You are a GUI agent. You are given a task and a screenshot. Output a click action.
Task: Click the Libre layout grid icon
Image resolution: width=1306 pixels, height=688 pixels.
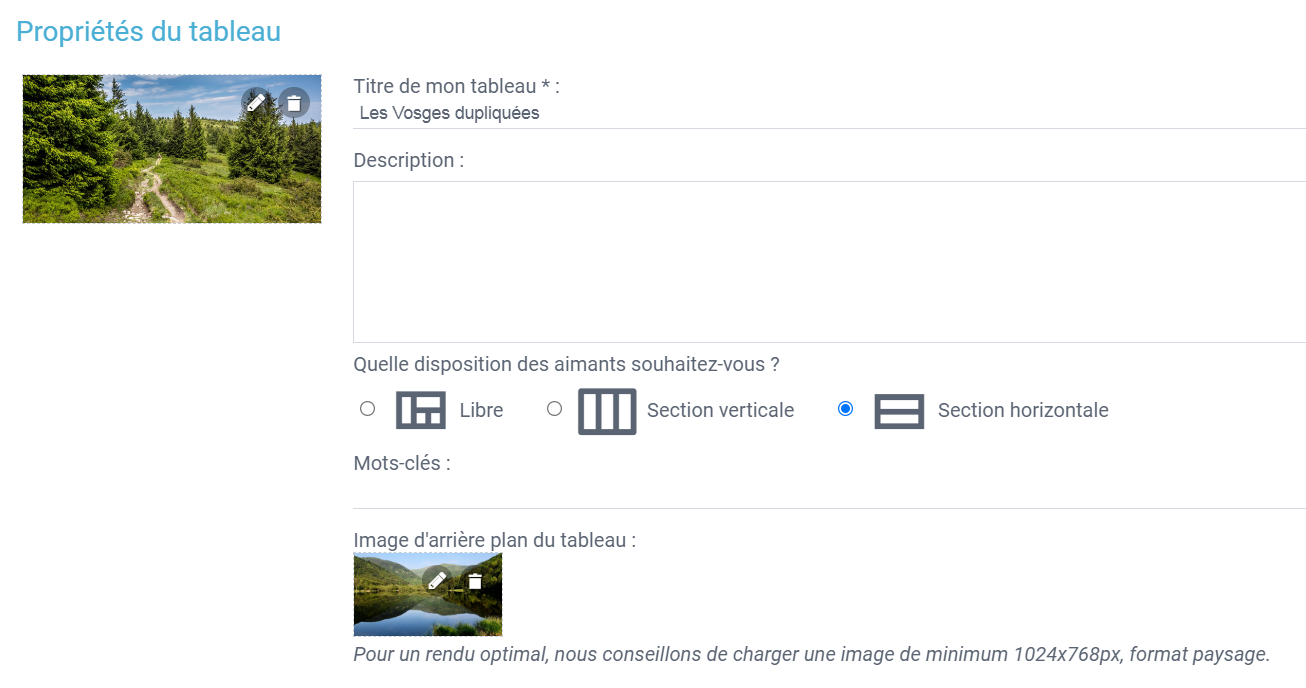point(421,410)
